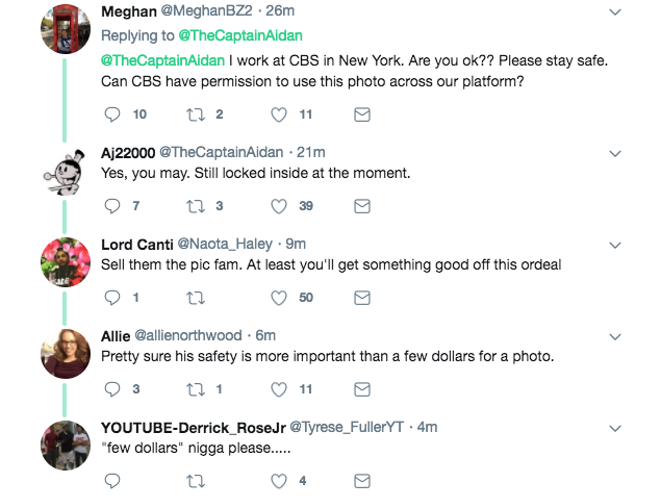Image resolution: width=660 pixels, height=498 pixels.
Task: Retweet Lord Canti's tweet
Action: (x=196, y=297)
